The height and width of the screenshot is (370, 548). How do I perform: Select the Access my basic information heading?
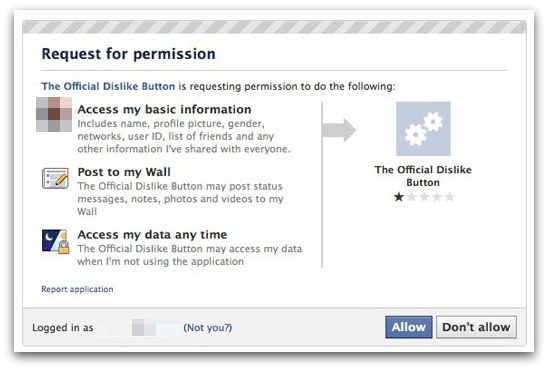click(x=164, y=109)
